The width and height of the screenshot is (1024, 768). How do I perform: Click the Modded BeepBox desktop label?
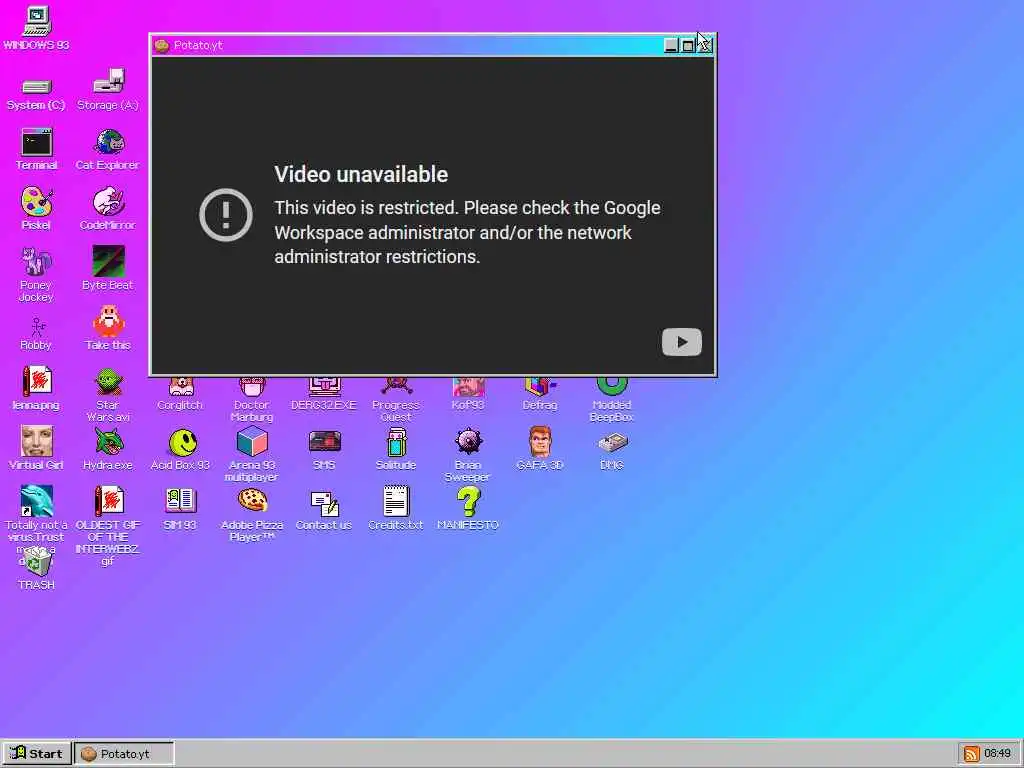pos(611,411)
